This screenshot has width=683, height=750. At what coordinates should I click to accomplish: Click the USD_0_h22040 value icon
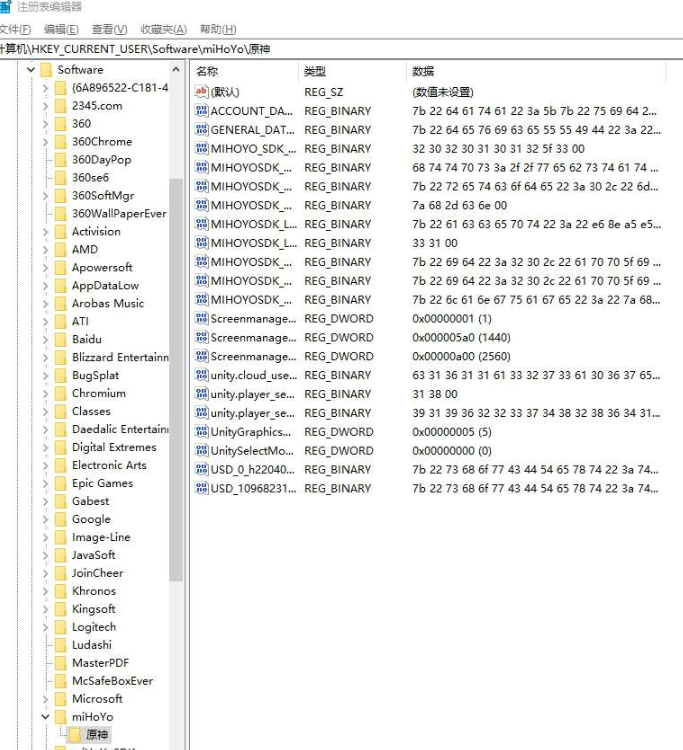pyautogui.click(x=202, y=469)
